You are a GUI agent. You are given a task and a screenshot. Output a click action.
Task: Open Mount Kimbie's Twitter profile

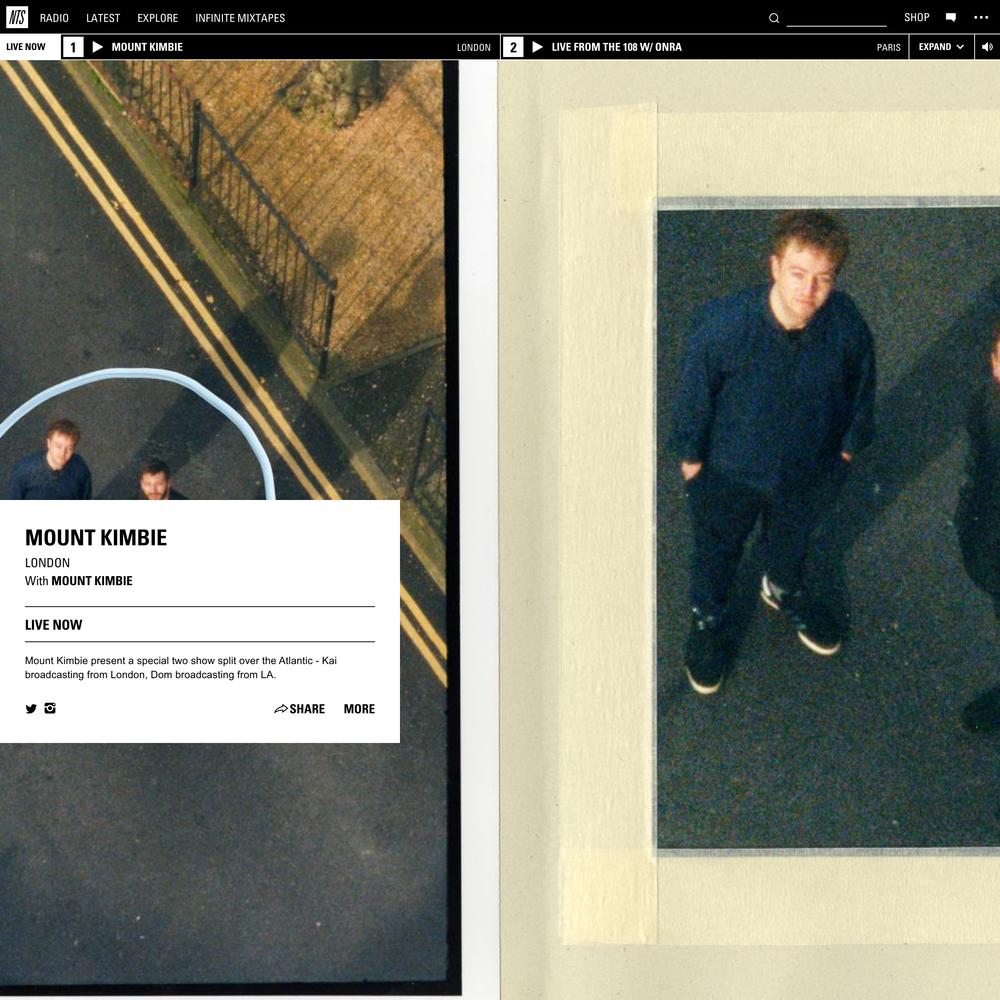pos(31,709)
